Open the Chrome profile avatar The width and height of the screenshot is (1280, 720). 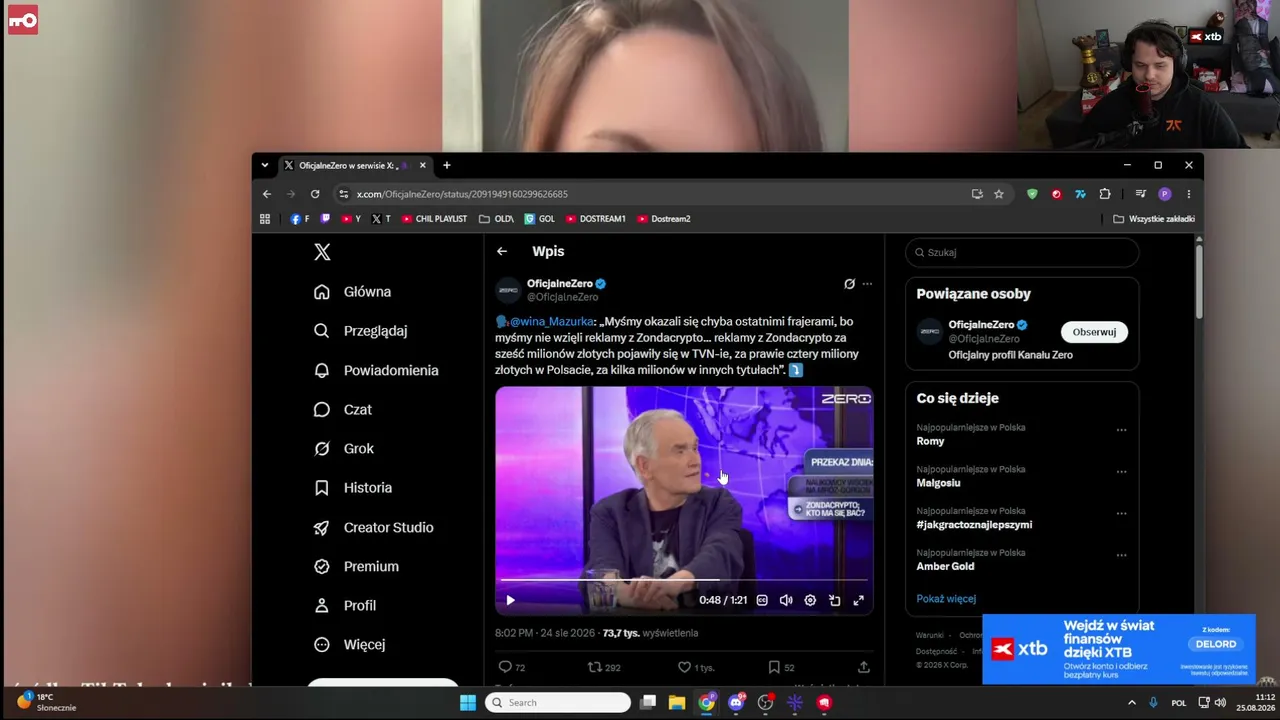pyautogui.click(x=1164, y=194)
